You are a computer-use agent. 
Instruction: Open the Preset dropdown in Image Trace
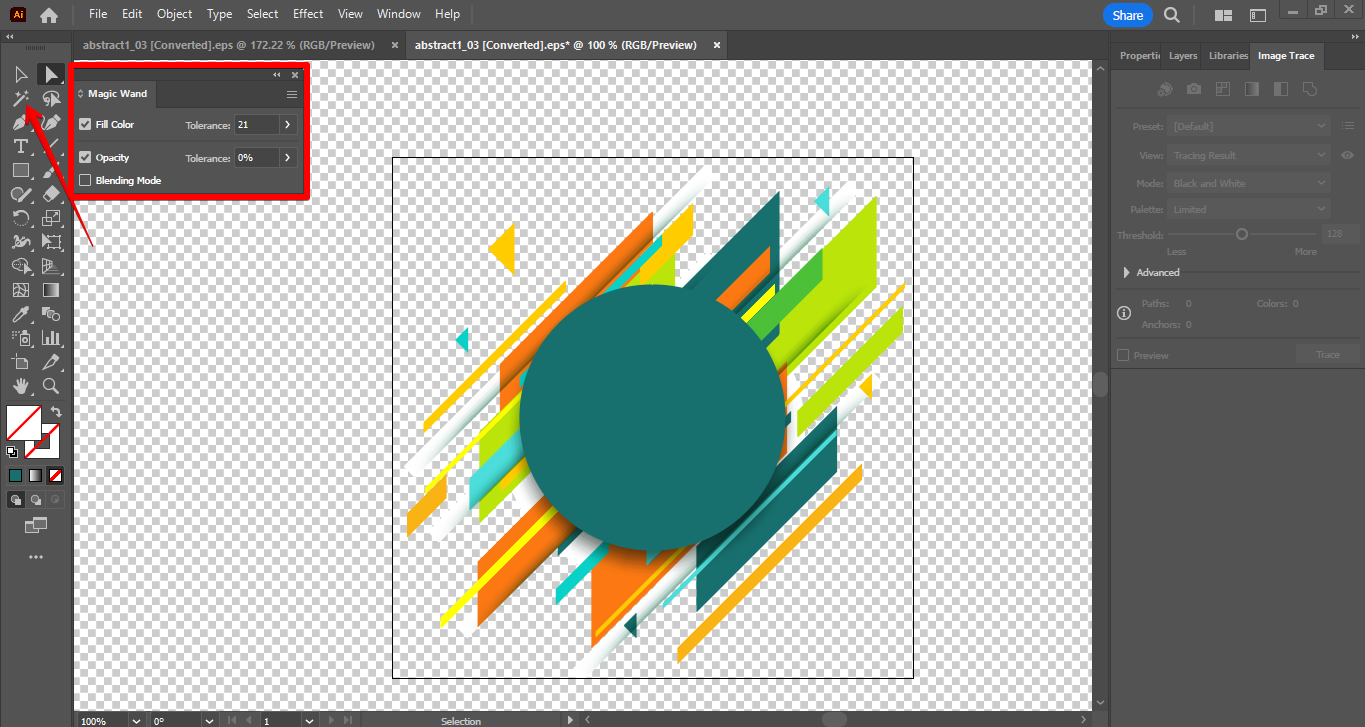click(1250, 127)
